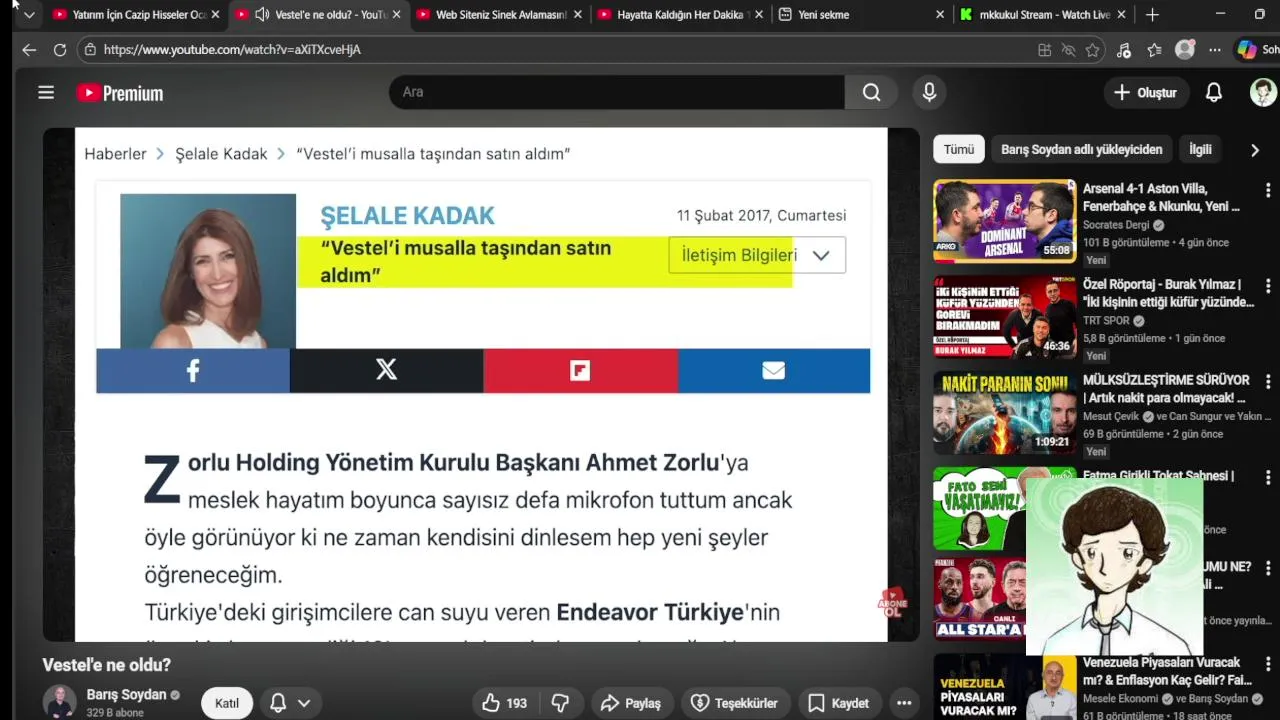1280x720 pixels.
Task: Add this page to favorites with the star icon
Action: pyautogui.click(x=1093, y=49)
